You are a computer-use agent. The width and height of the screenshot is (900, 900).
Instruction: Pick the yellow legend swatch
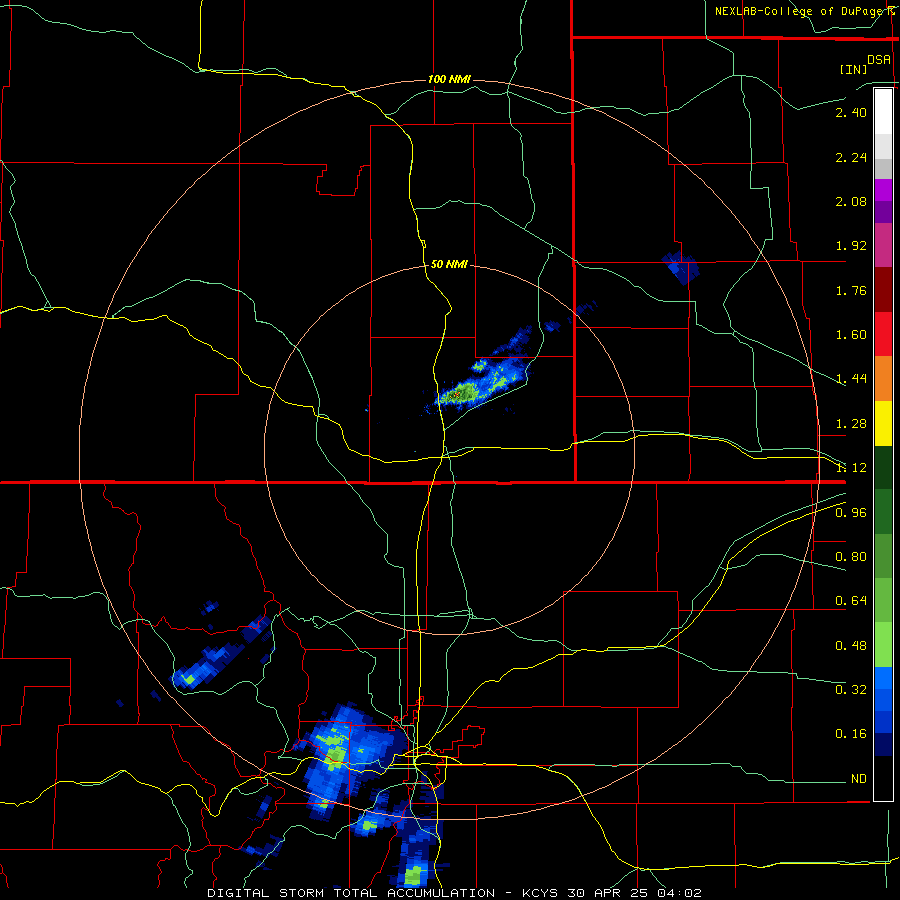coord(883,423)
